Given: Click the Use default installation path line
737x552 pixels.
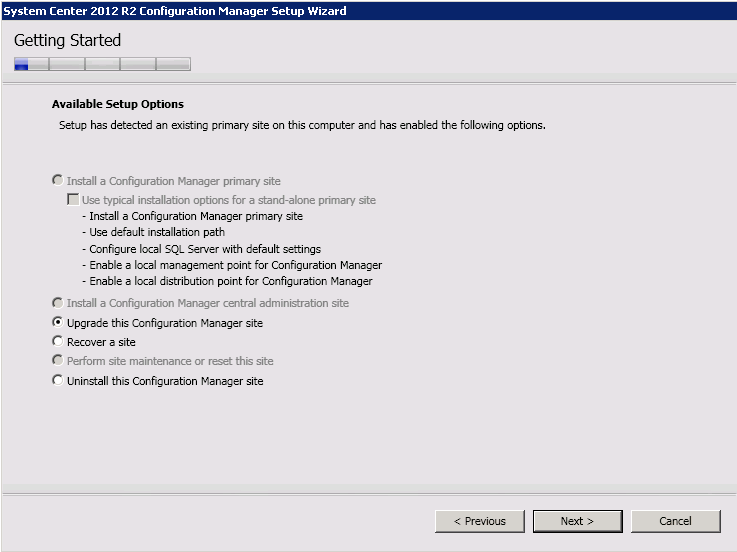Looking at the screenshot, I should (x=154, y=232).
